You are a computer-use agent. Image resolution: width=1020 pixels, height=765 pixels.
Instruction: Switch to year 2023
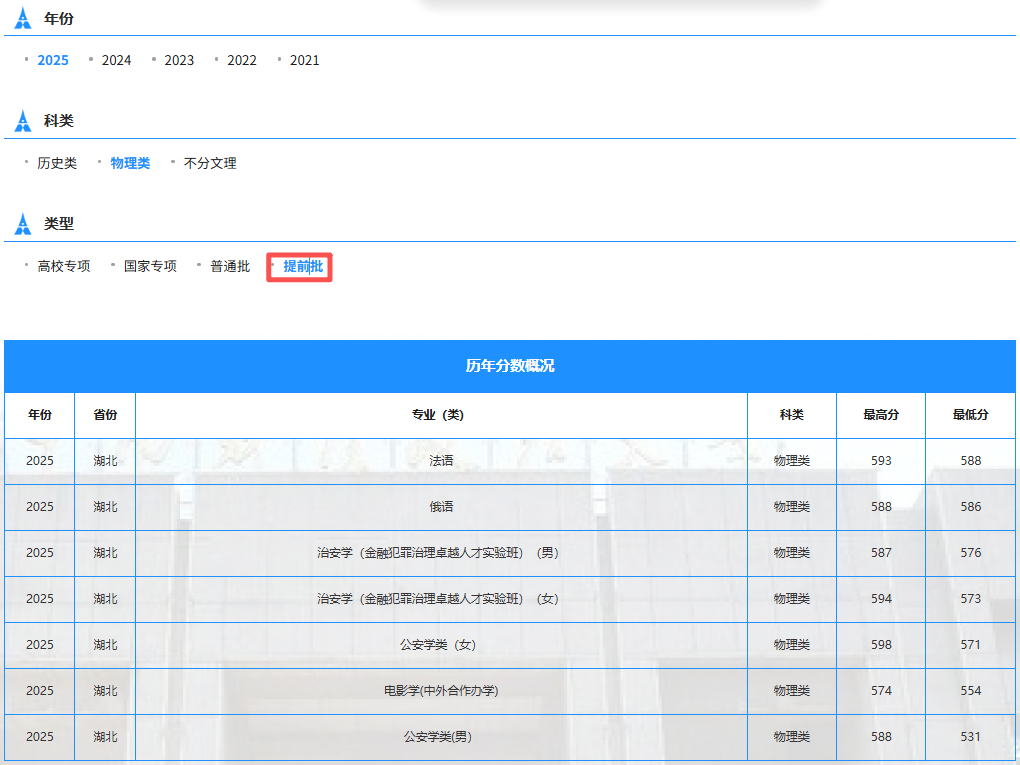point(179,60)
